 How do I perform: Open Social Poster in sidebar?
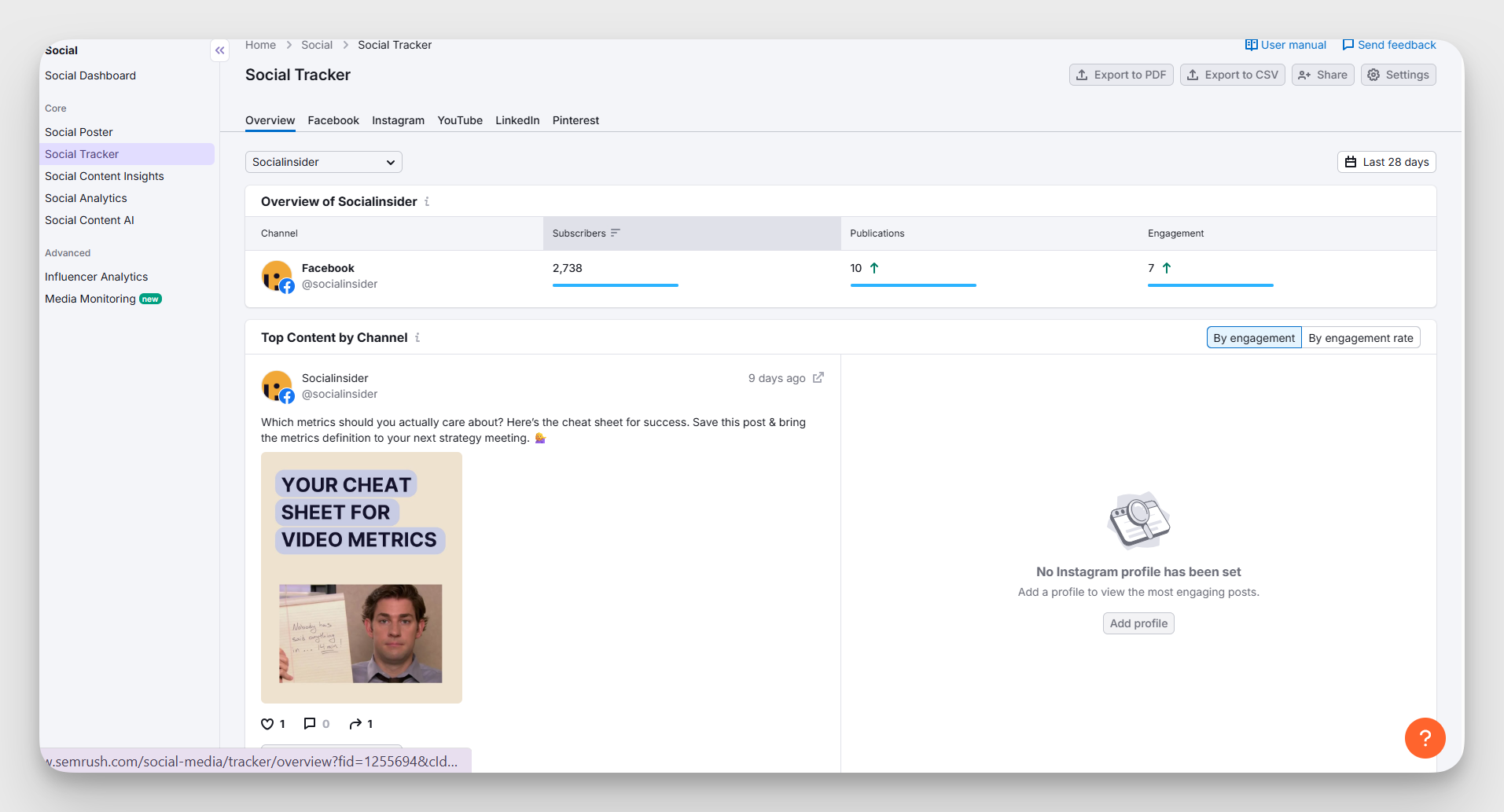79,132
